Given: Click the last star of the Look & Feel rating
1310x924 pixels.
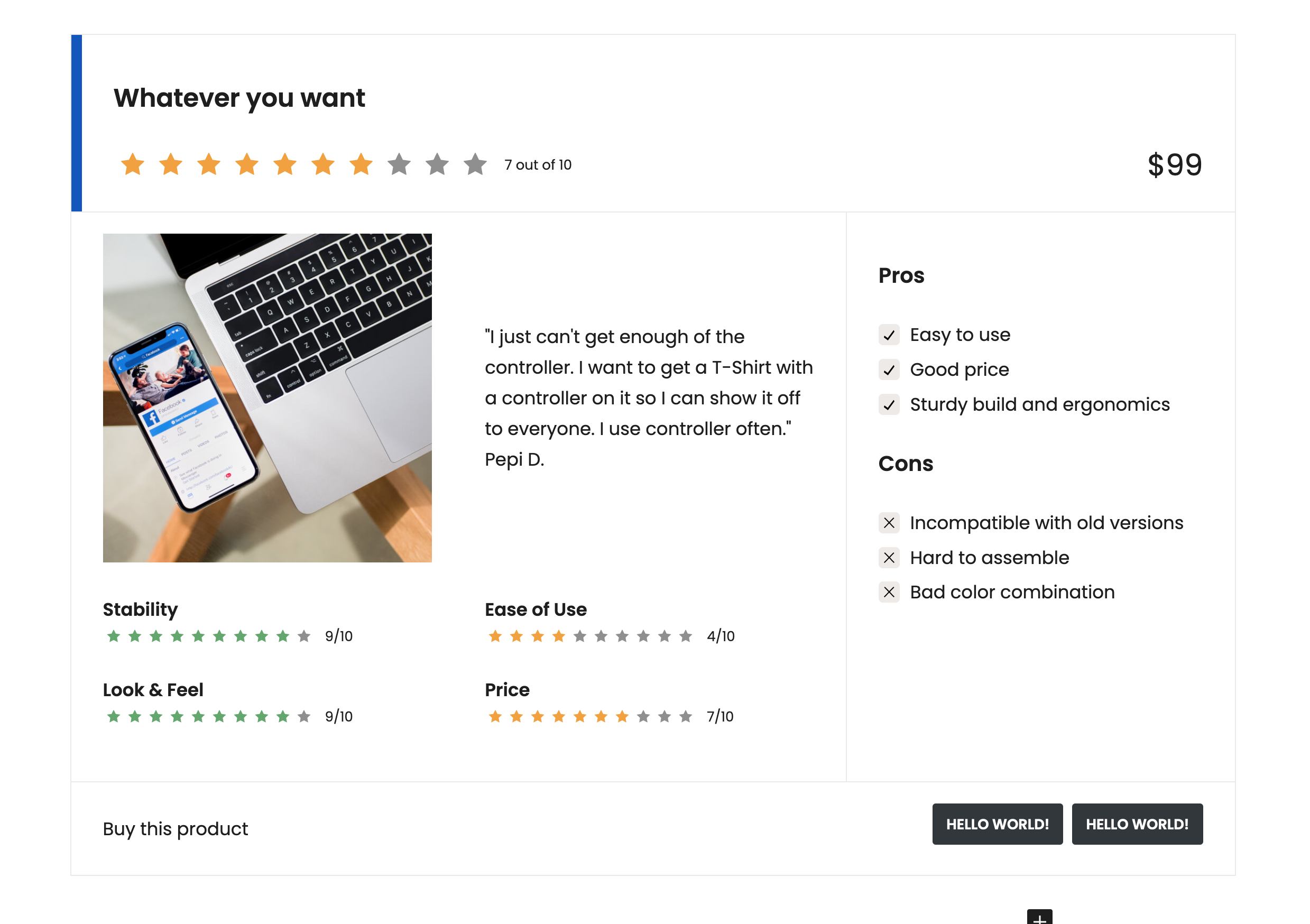Looking at the screenshot, I should pyautogui.click(x=302, y=716).
